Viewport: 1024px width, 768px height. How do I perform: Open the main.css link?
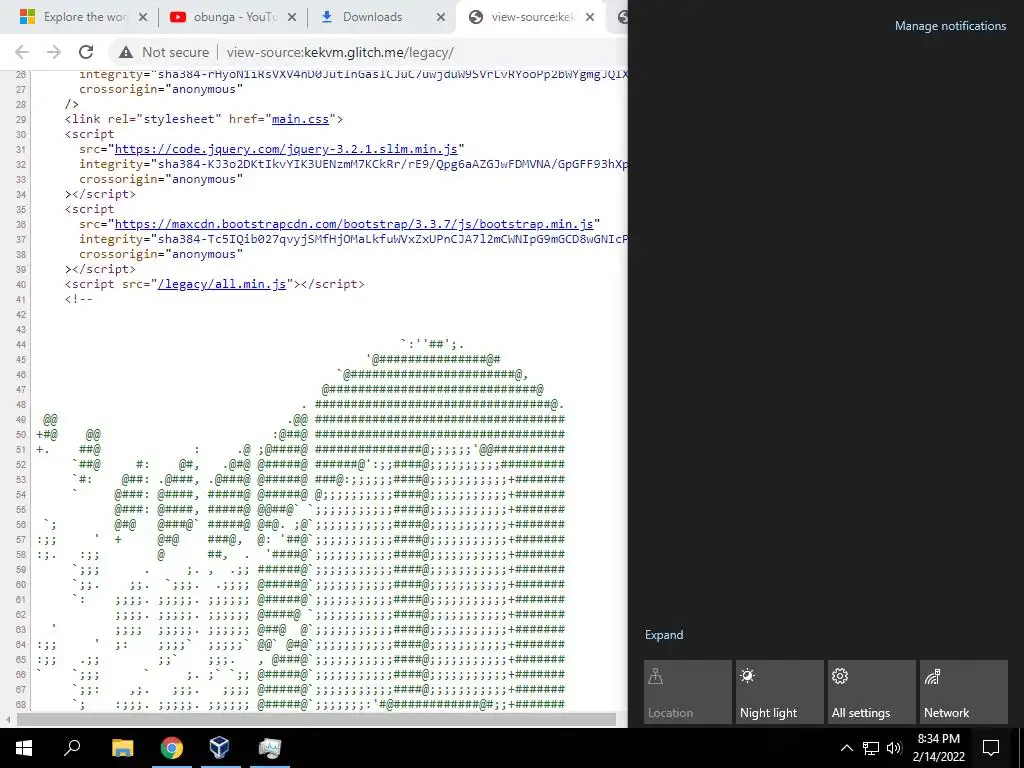(300, 119)
